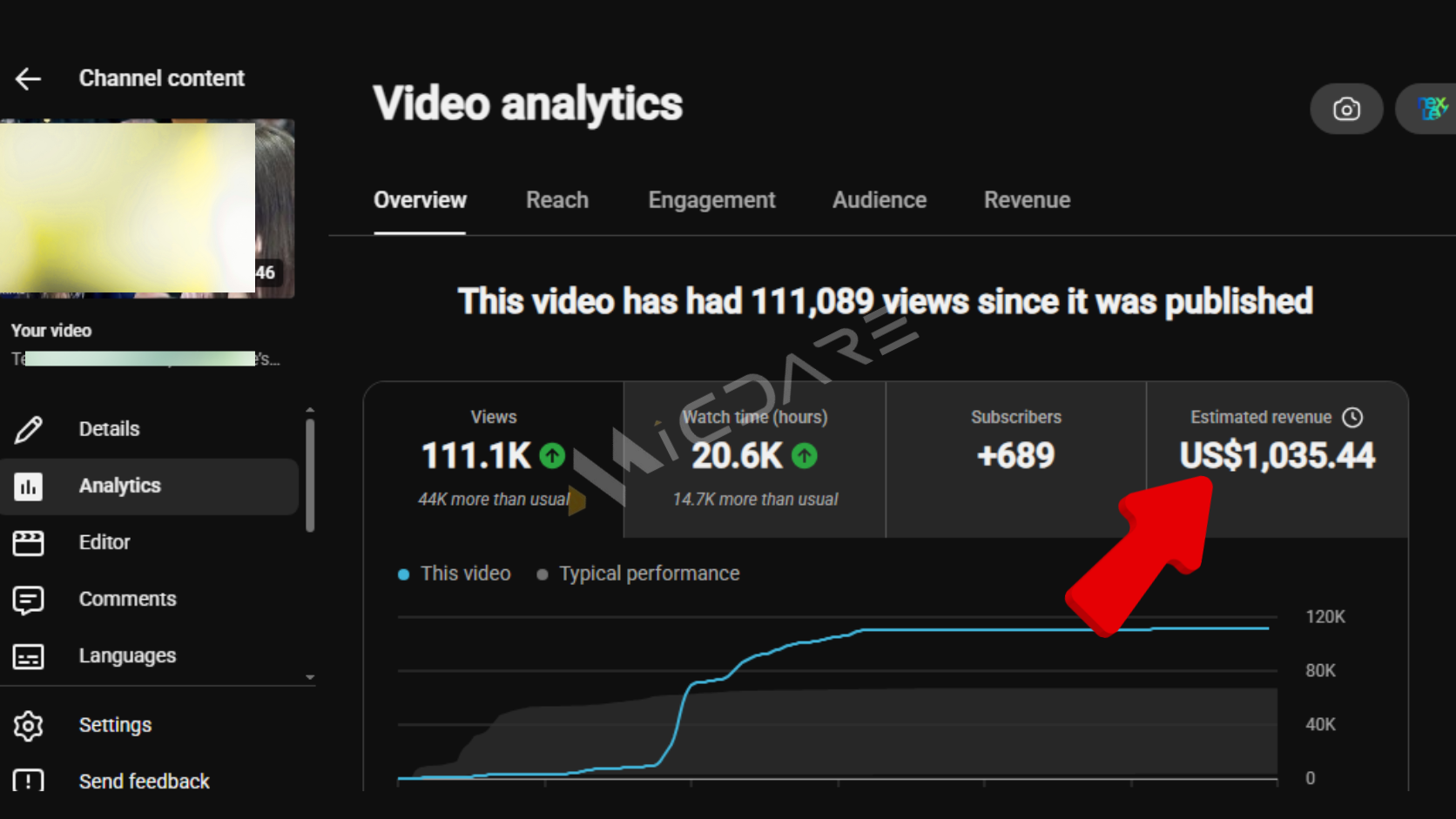The height and width of the screenshot is (819, 1456).
Task: Click the Details pencil icon
Action: tap(28, 429)
